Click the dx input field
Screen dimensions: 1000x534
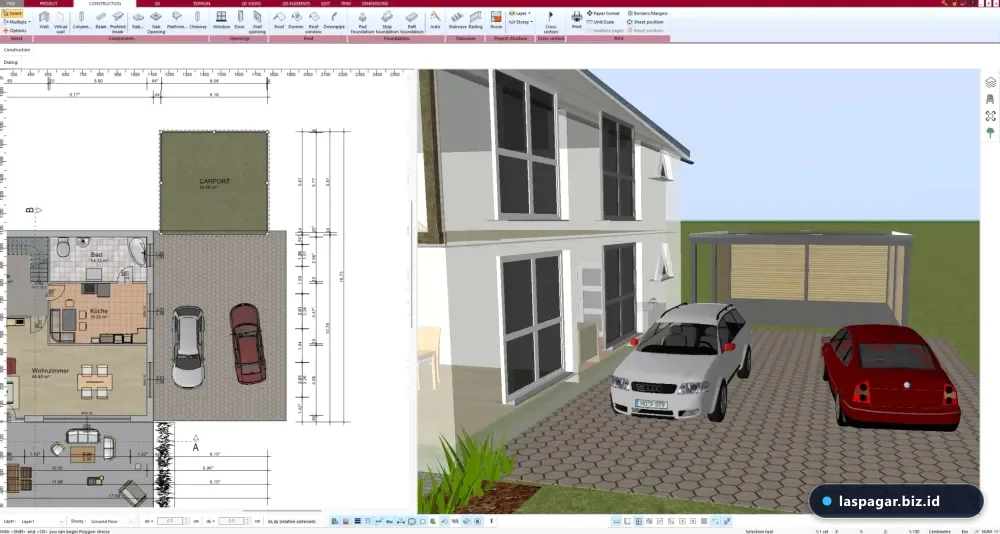click(x=170, y=521)
